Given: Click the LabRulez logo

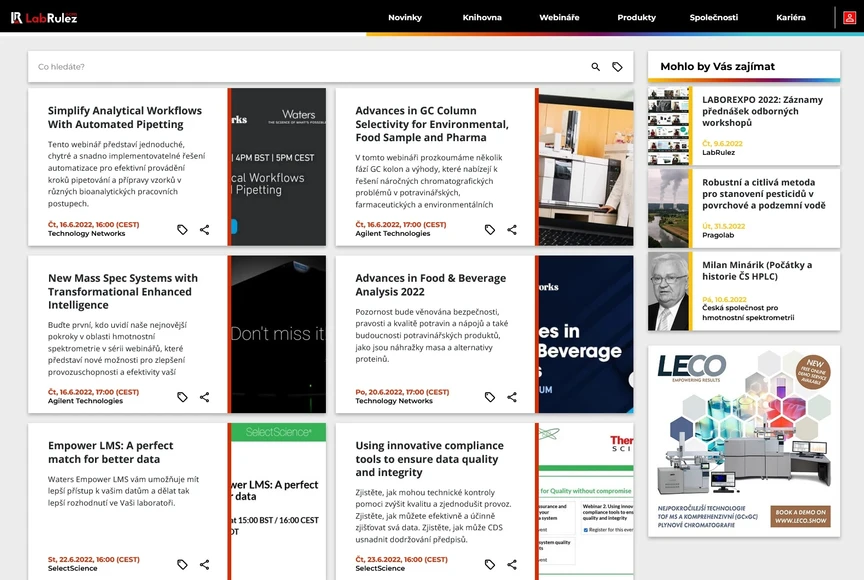Looking at the screenshot, I should click(x=45, y=17).
